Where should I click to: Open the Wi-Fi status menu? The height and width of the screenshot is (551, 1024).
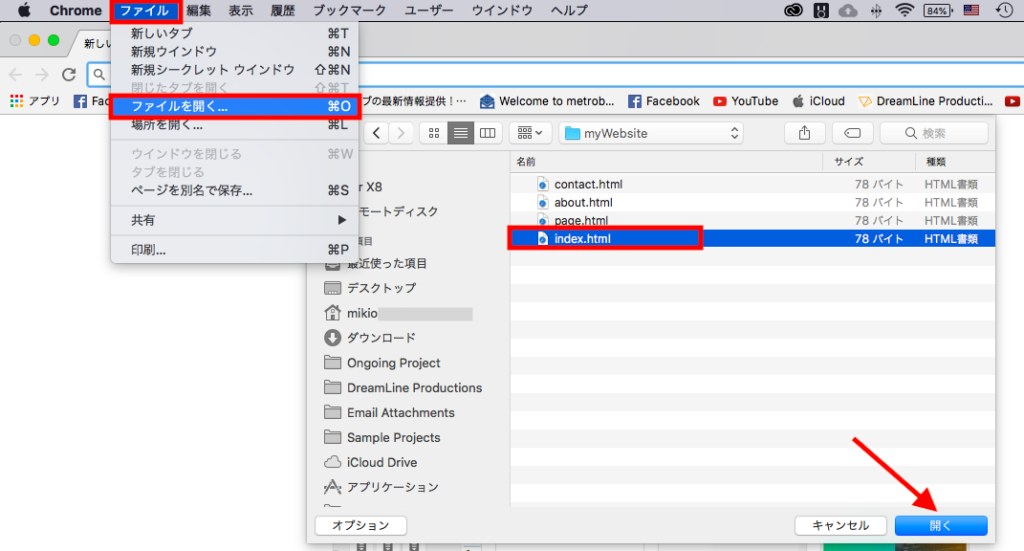(904, 10)
